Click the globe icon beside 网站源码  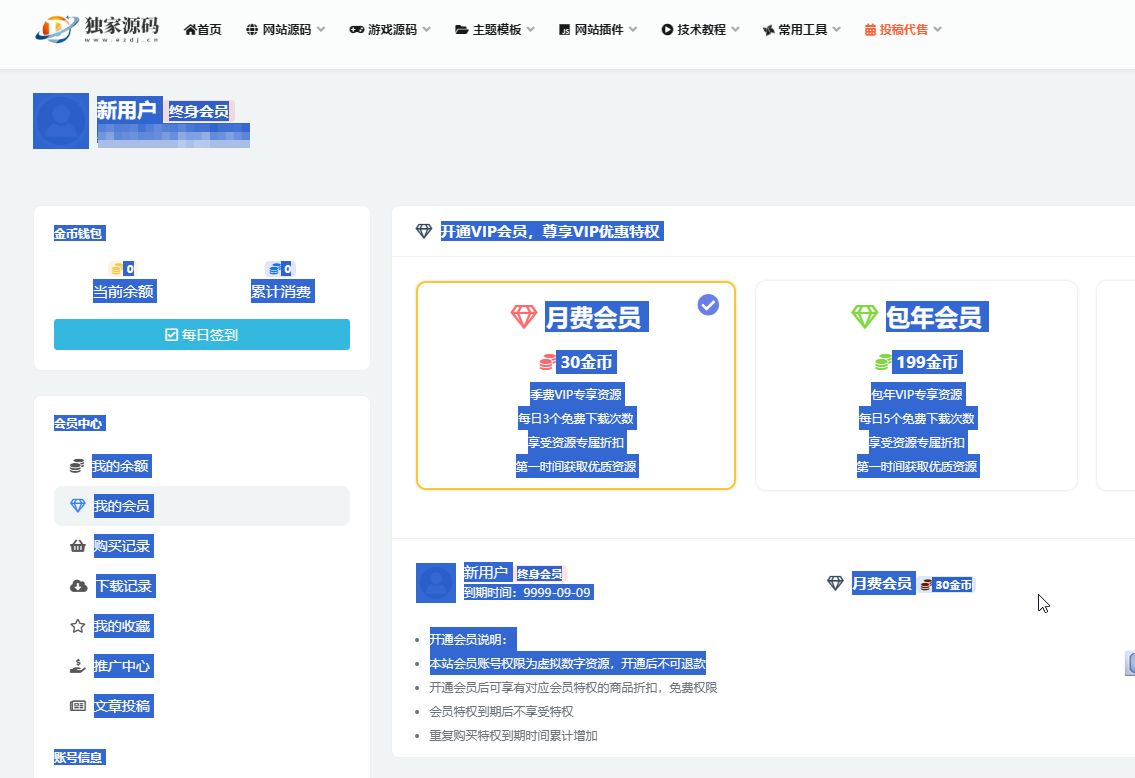252,30
